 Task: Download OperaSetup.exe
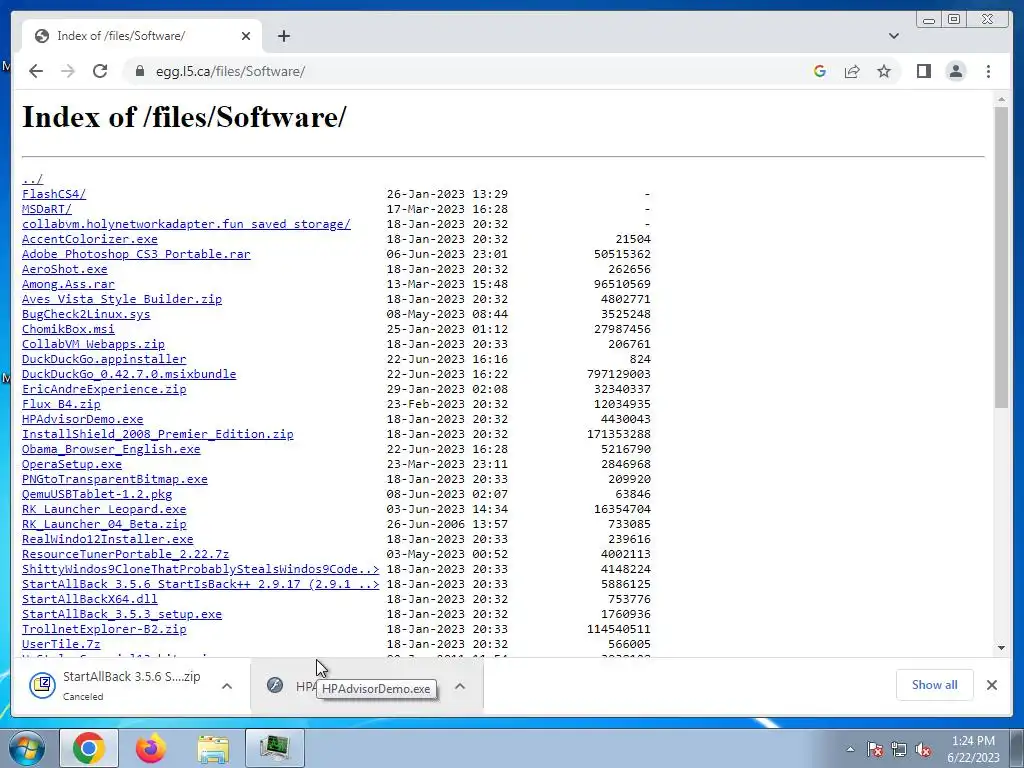tap(72, 464)
